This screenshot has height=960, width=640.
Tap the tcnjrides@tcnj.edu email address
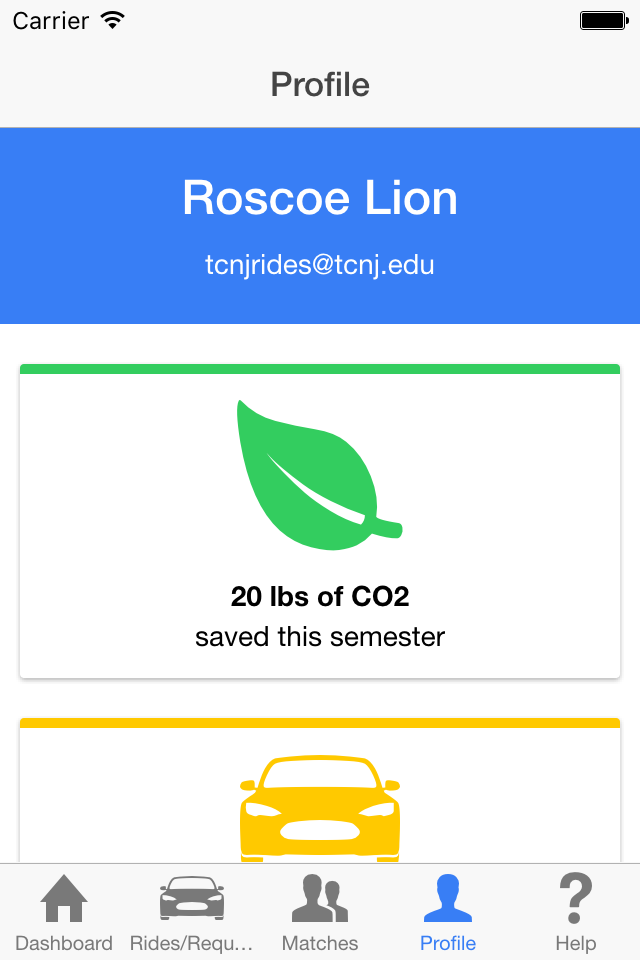(320, 265)
